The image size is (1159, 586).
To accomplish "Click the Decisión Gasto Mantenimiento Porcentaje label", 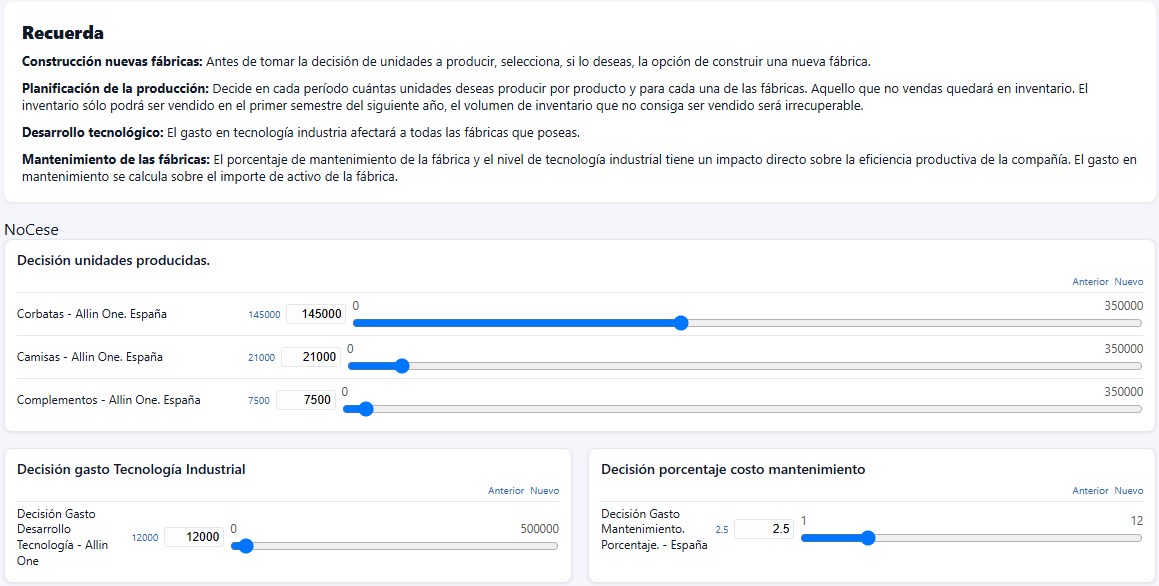I will 654,530.
